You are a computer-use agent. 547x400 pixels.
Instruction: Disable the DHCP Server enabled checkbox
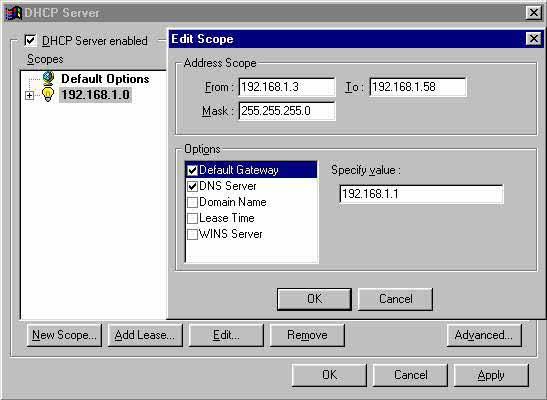[31, 40]
